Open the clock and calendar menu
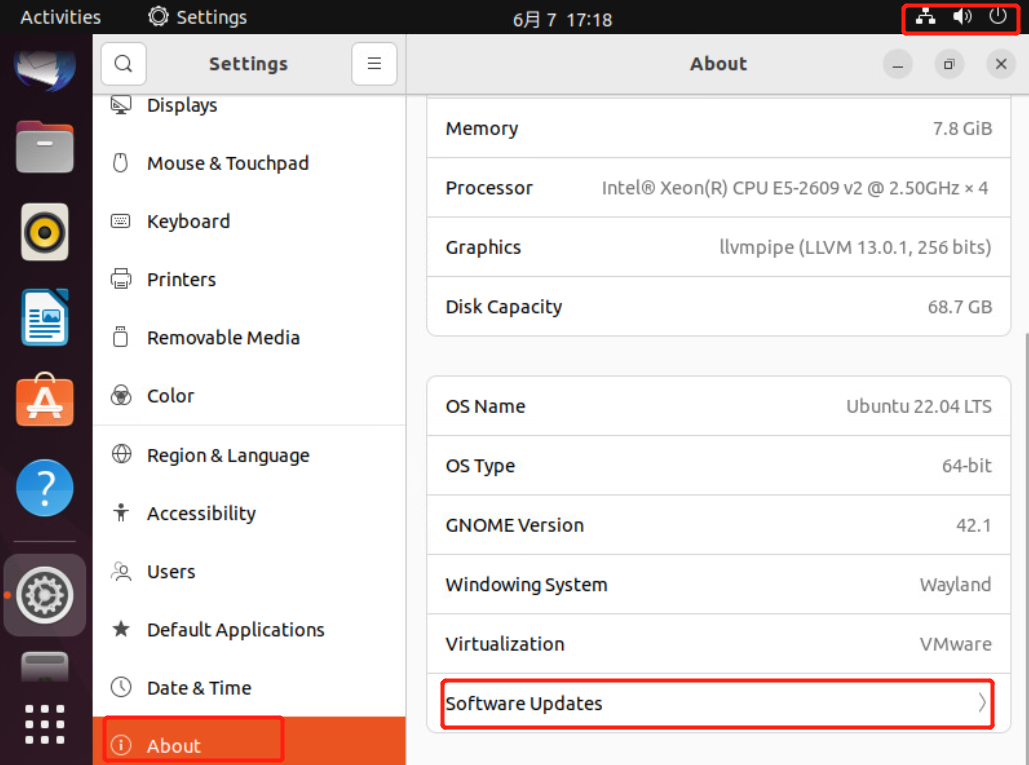Image resolution: width=1029 pixels, height=765 pixels. 562,19
